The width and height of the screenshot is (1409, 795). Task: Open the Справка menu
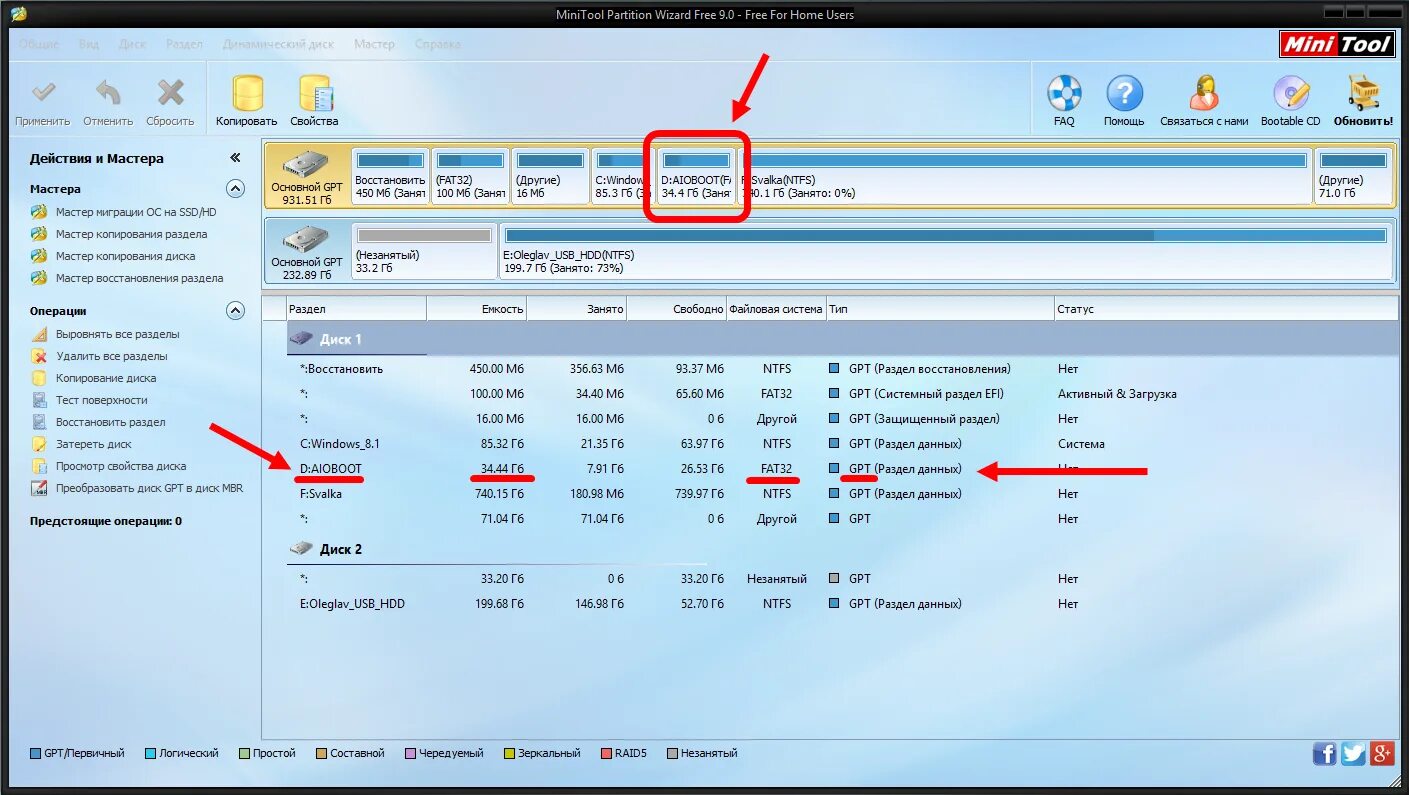437,44
